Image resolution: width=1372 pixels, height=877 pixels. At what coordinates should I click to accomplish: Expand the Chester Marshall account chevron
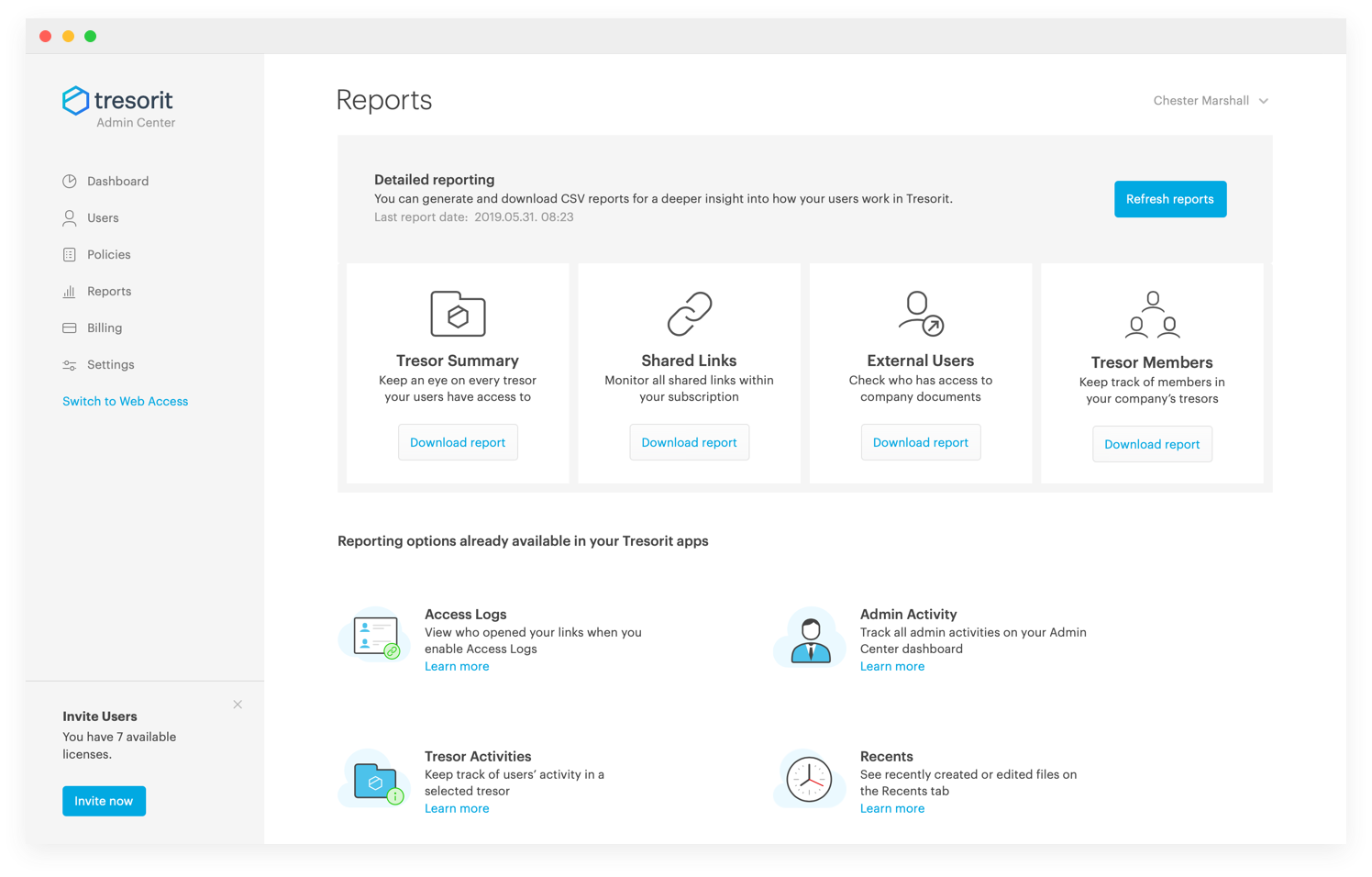point(1264,101)
